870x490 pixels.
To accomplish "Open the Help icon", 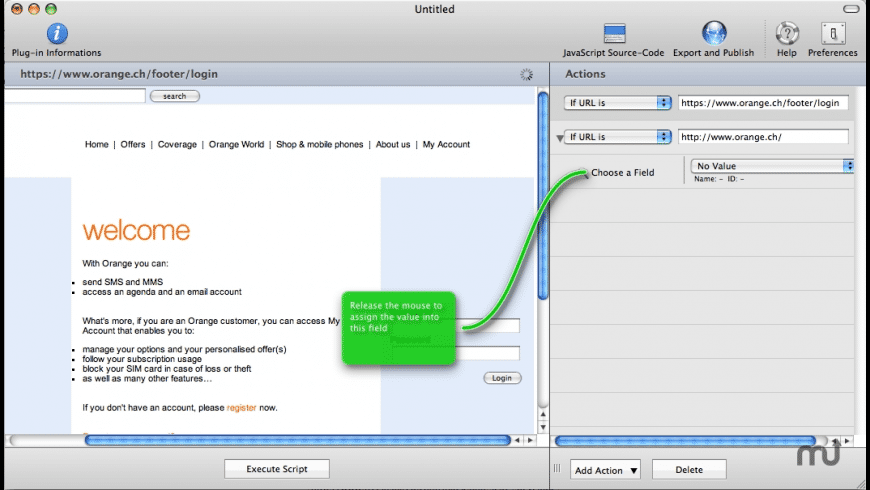I will click(x=787, y=33).
